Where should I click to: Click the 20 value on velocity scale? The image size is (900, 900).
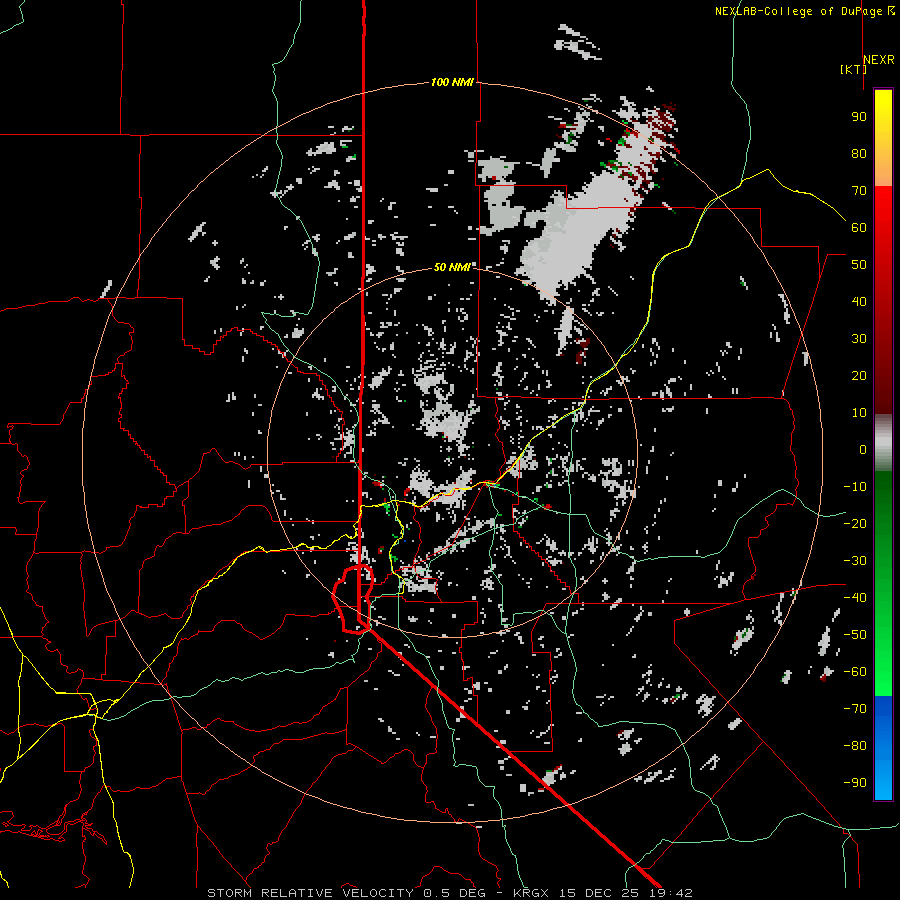[859, 376]
